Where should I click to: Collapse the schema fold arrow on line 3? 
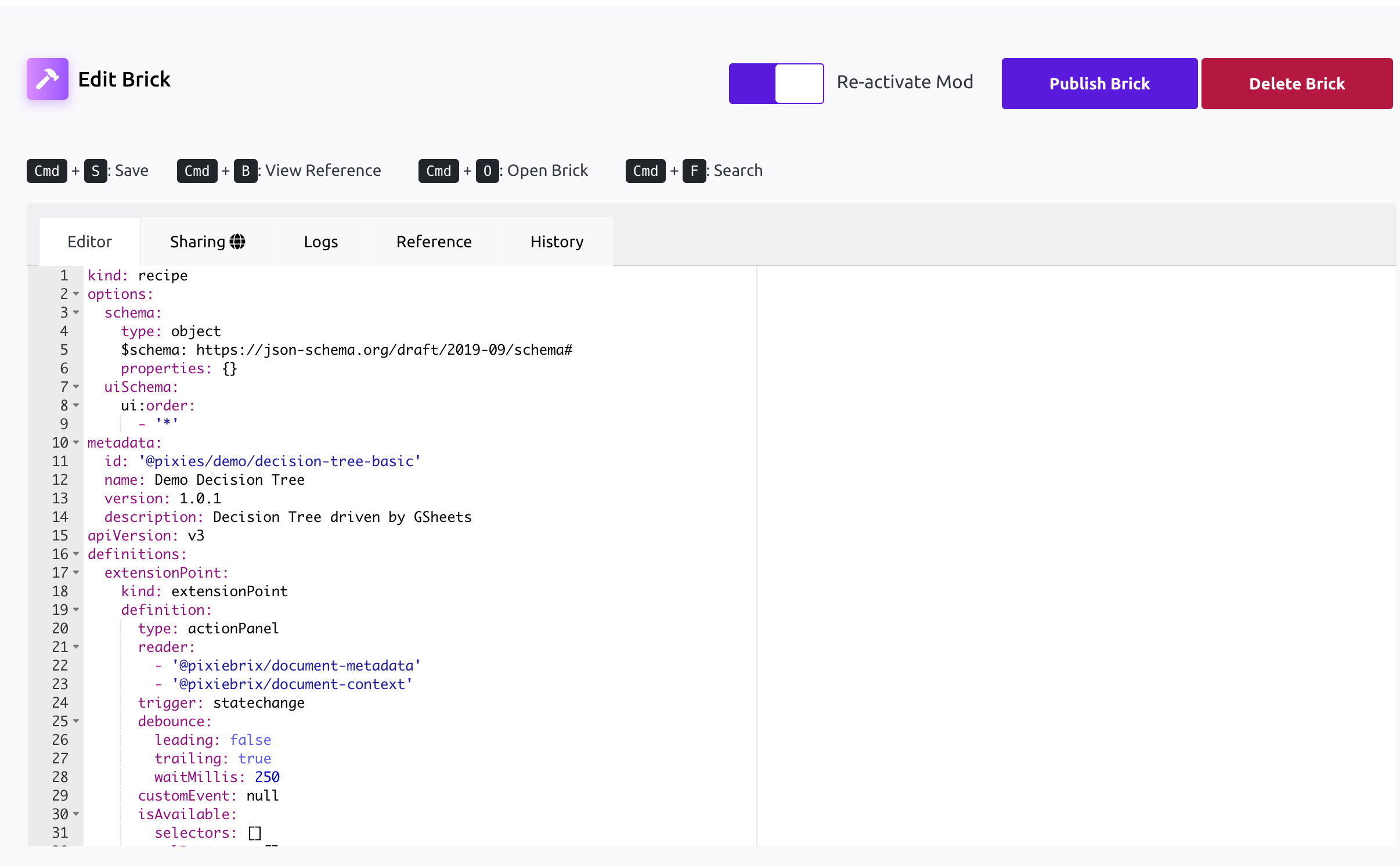coord(76,313)
